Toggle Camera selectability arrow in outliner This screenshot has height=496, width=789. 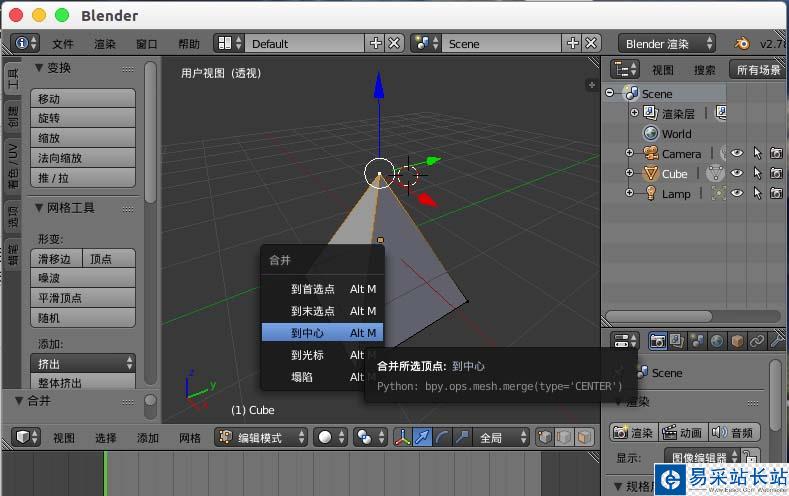pyautogui.click(x=757, y=153)
